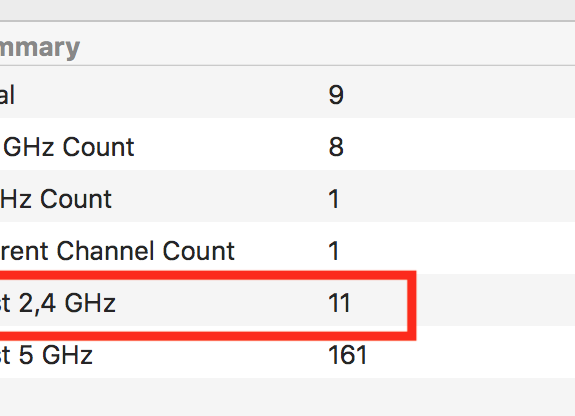This screenshot has height=416, width=575.
Task: Click the word Count in GHz Count row
Action: (x=98, y=147)
